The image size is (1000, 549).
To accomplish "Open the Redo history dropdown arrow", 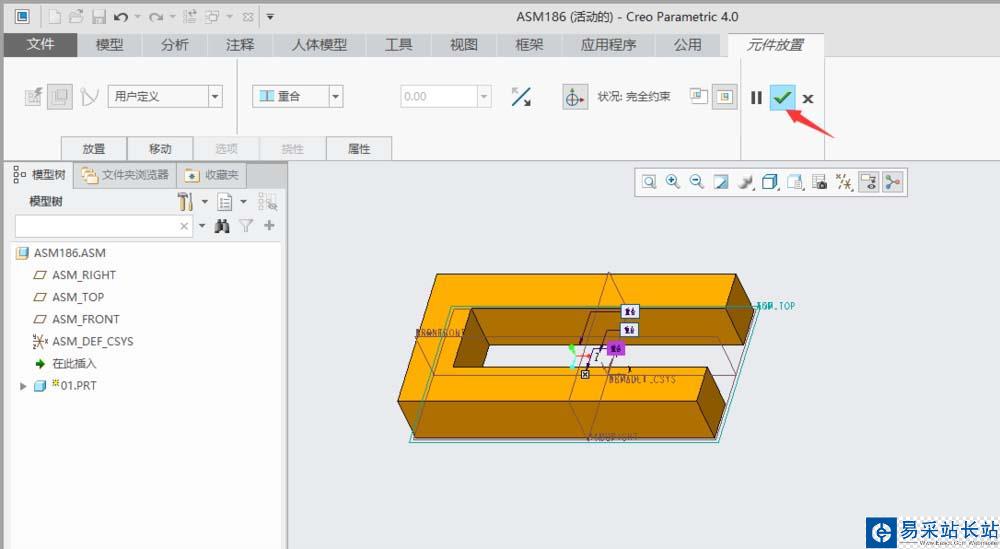I will 172,17.
